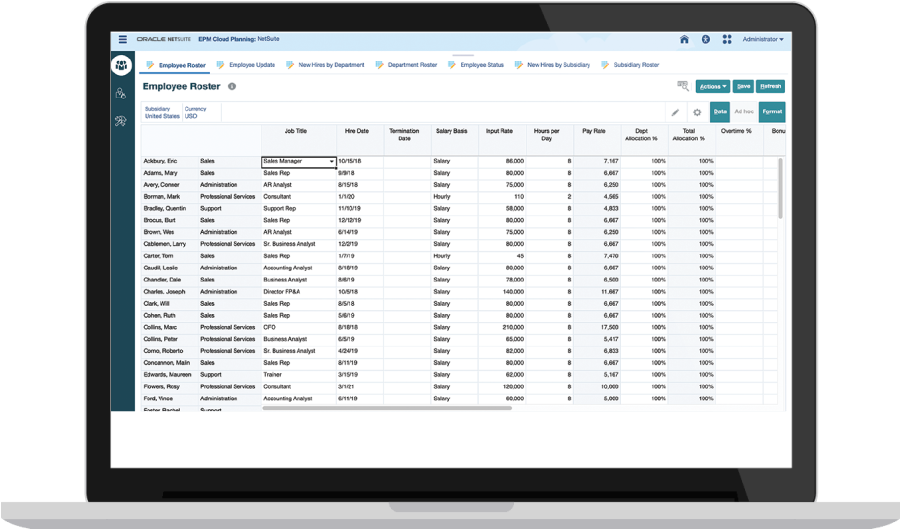Click the pay rate cell 17,500
Screen dimensions: 900x529
[597, 328]
